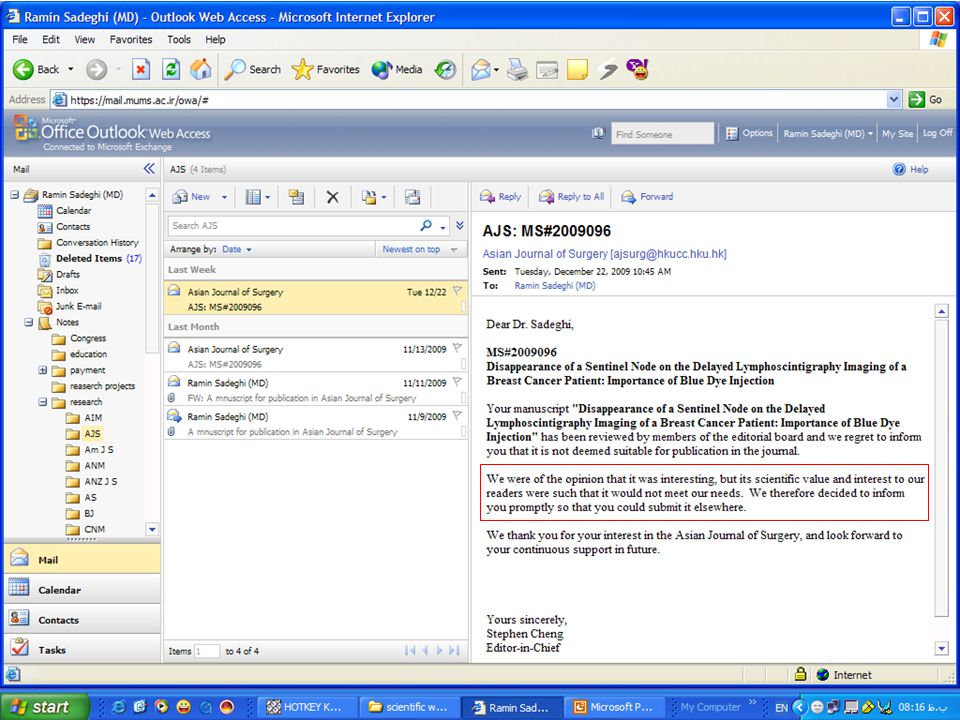Open the View menu

click(x=84, y=39)
